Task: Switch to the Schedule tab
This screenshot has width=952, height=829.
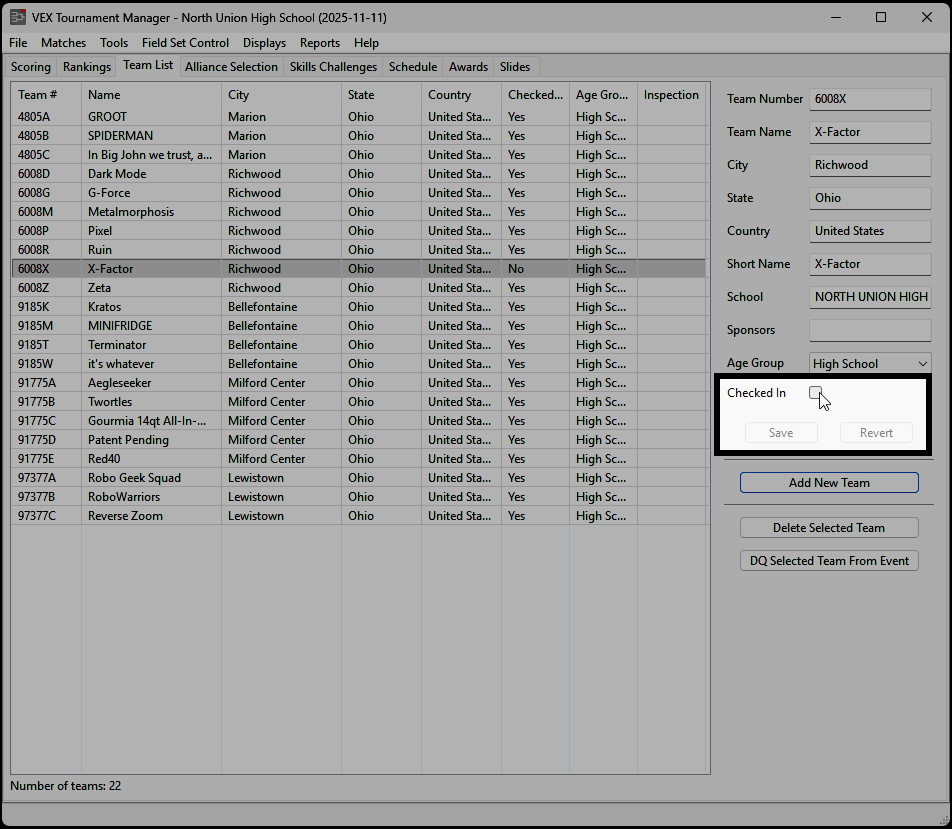Action: (x=413, y=67)
